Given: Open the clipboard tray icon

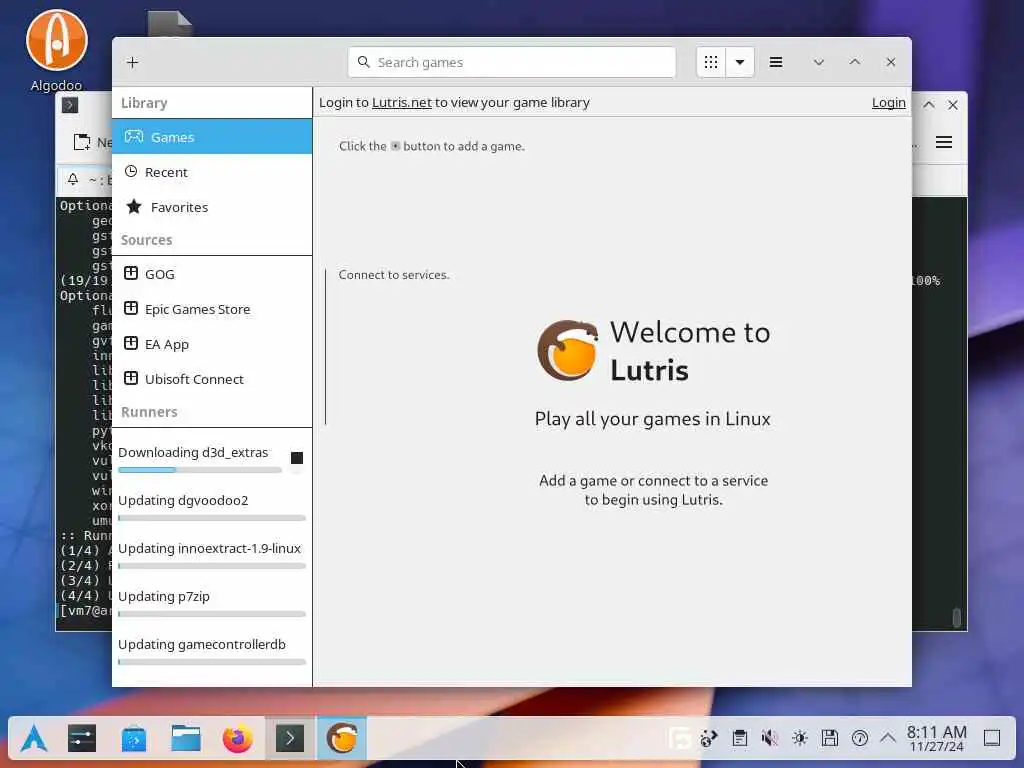Looking at the screenshot, I should [x=739, y=739].
